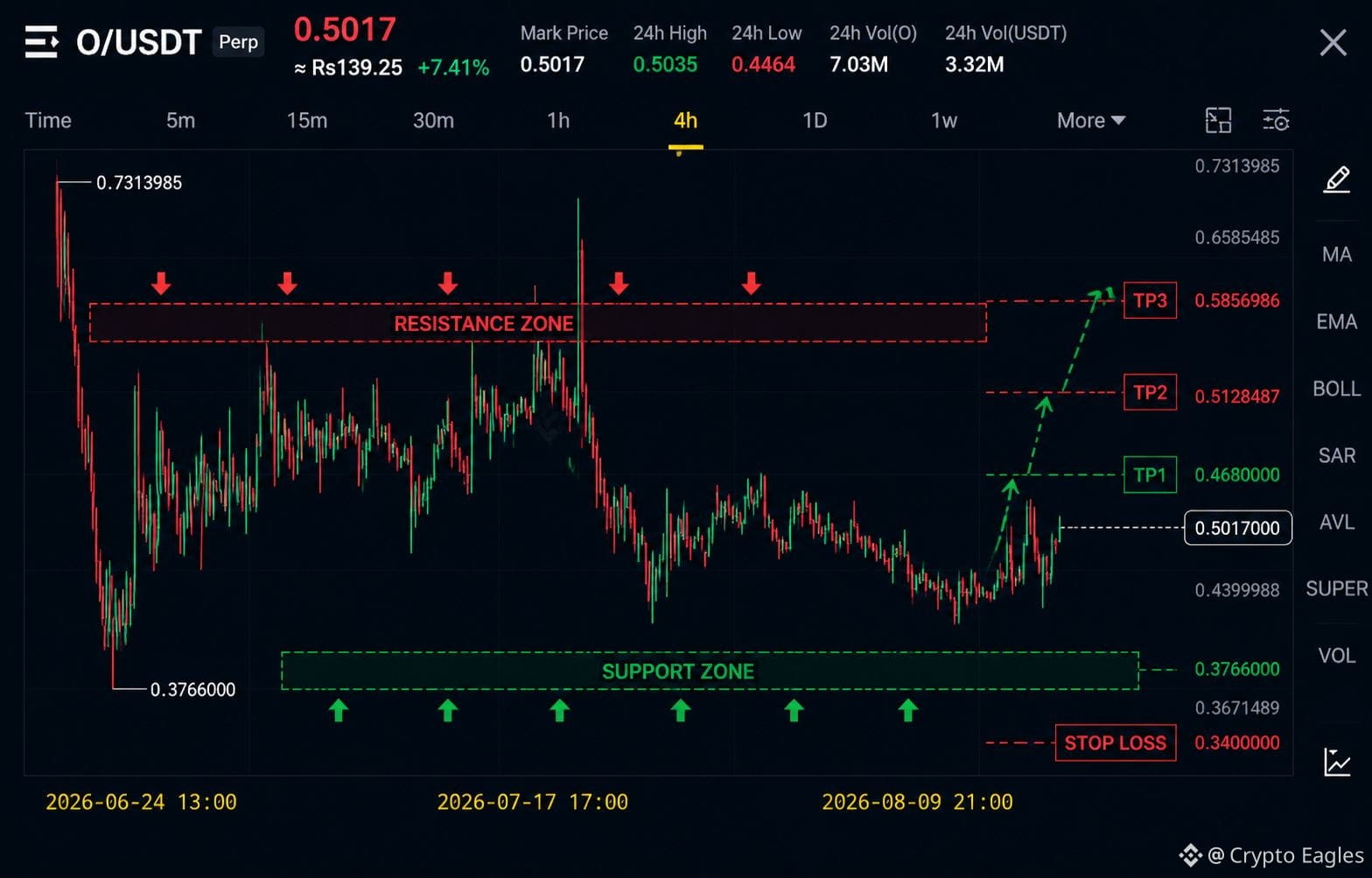The width and height of the screenshot is (1372, 878).
Task: Click the 0.6585485 price axis label
Action: tap(1237, 237)
